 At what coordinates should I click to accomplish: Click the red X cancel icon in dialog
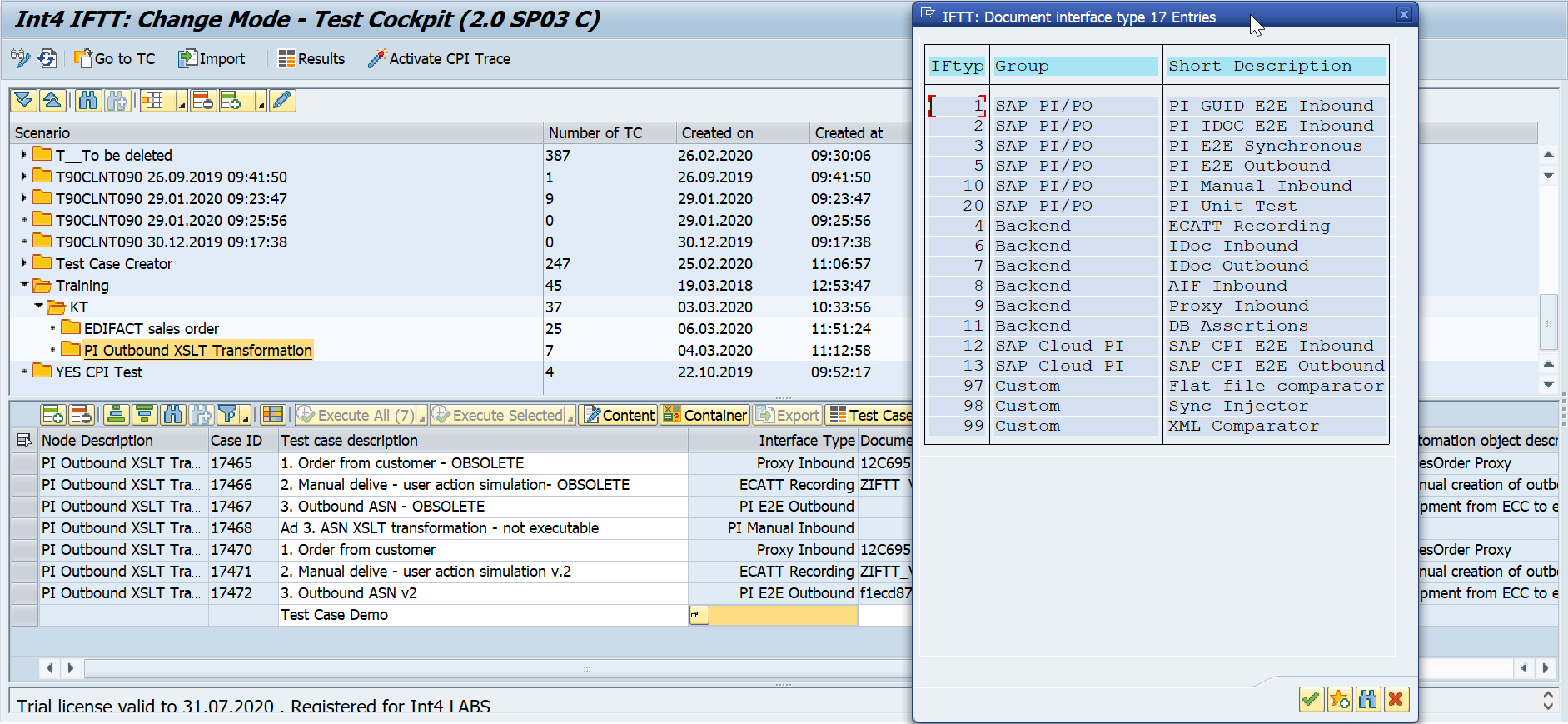click(x=1396, y=699)
